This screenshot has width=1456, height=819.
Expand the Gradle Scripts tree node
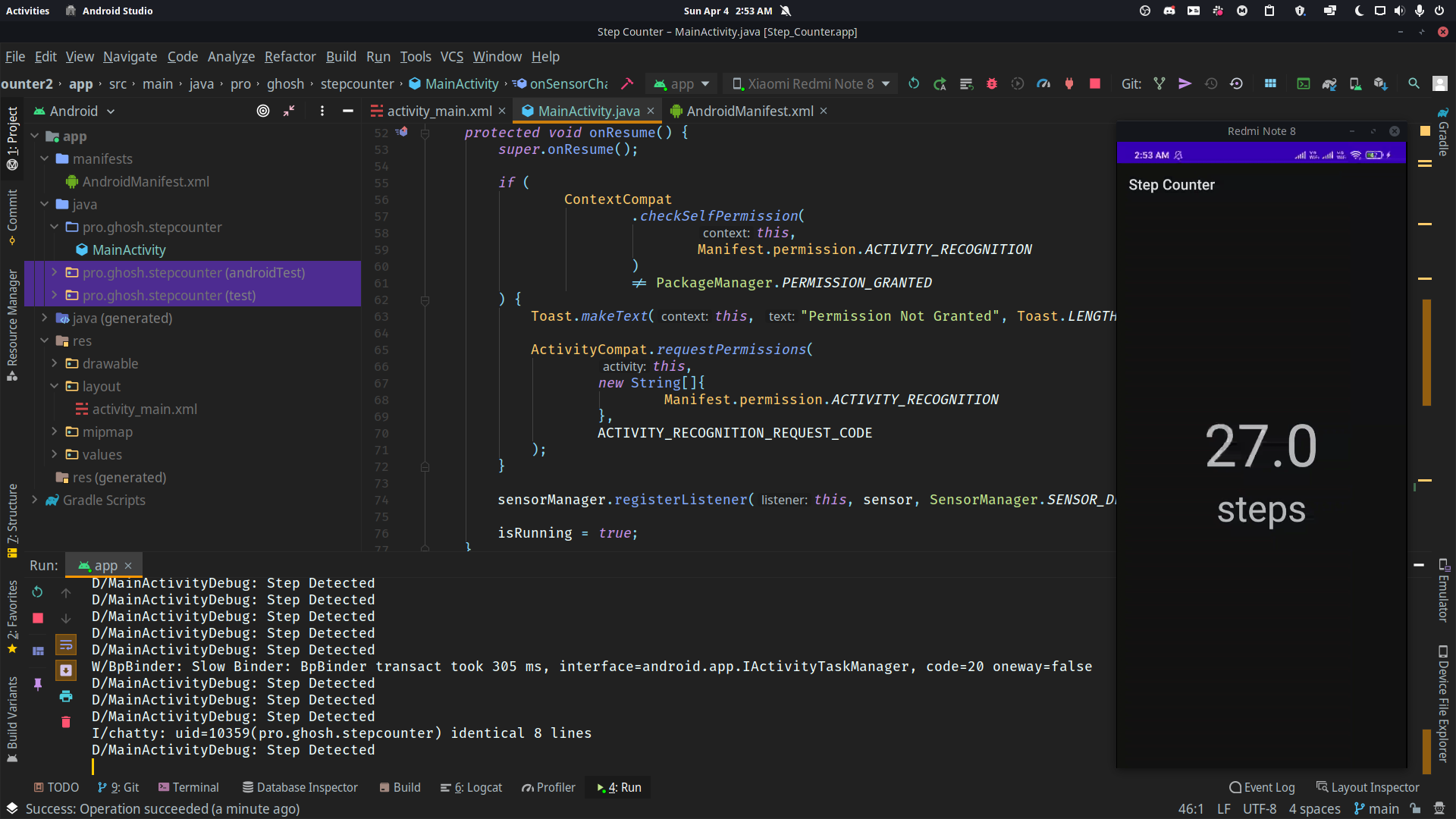(34, 500)
